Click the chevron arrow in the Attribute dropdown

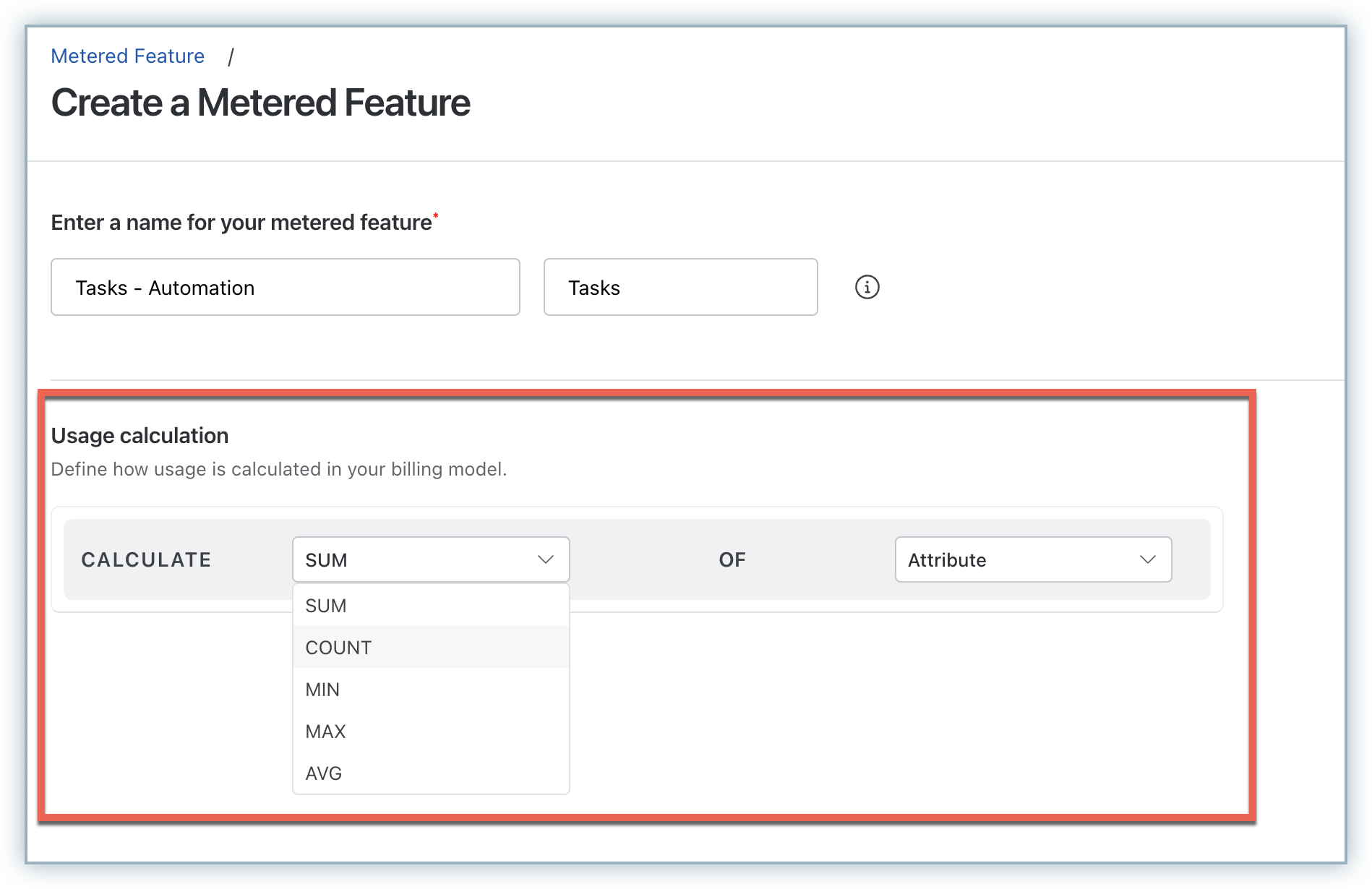1147,559
